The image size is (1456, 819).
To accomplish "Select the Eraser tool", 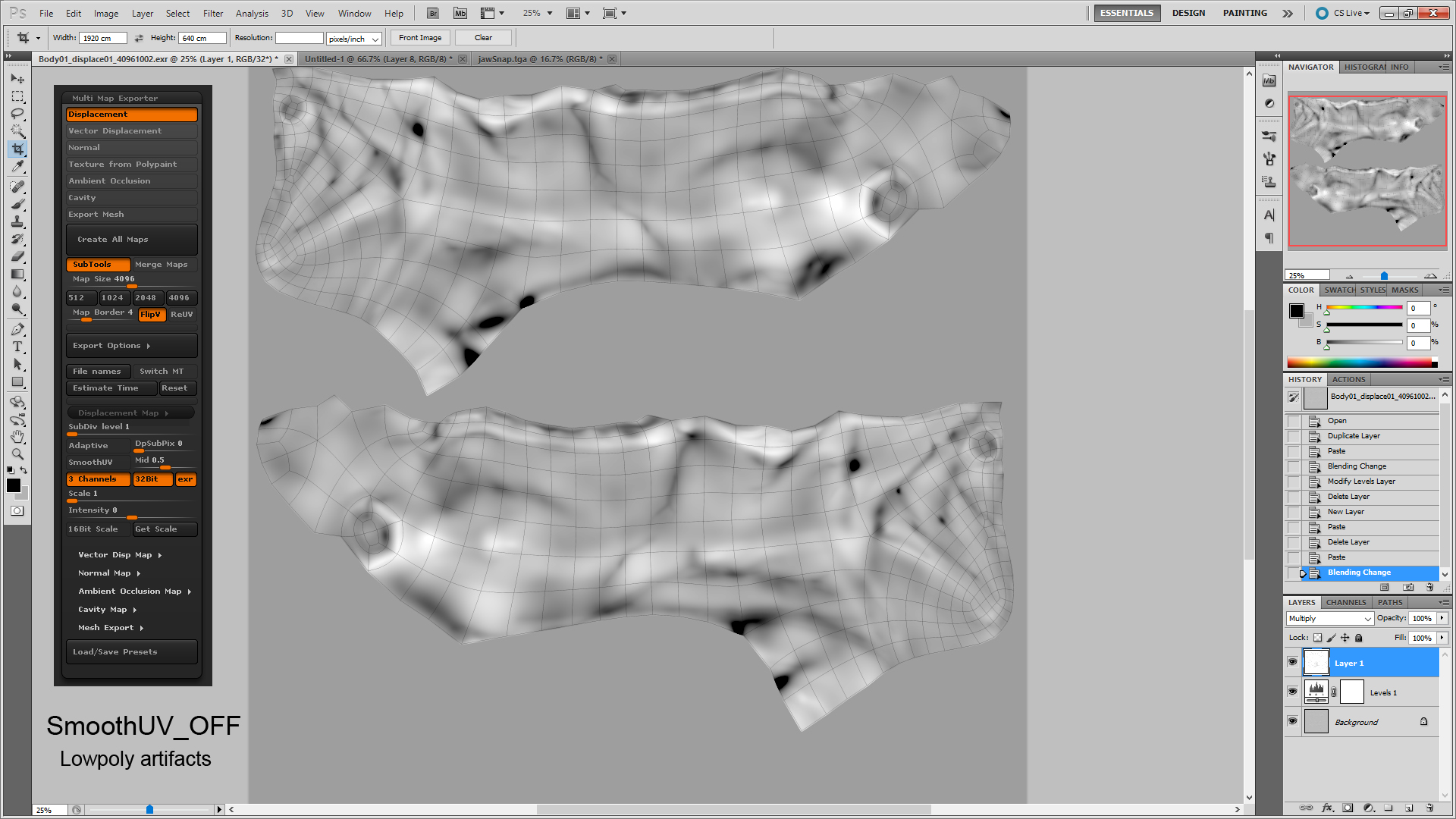I will click(x=17, y=256).
